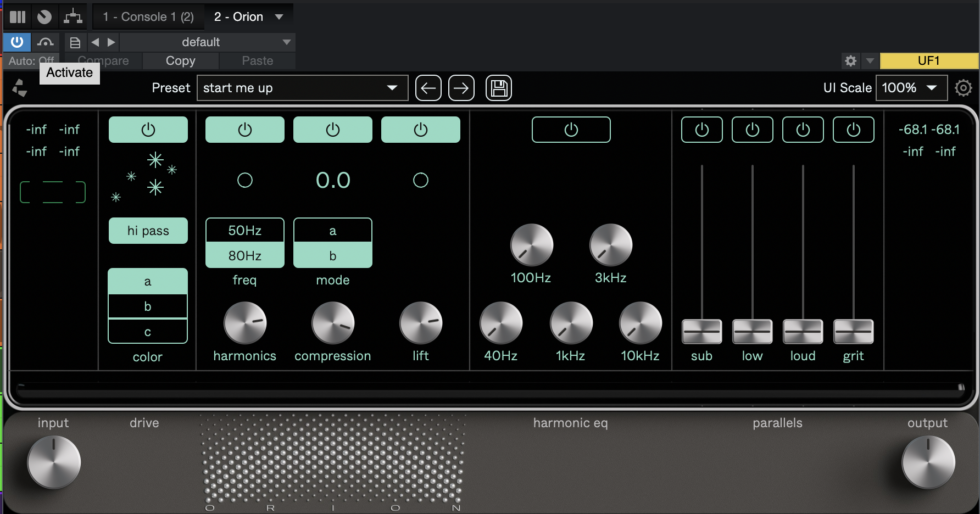Click the blue plugin Activate power icon
This screenshot has width=980, height=514.
click(x=17, y=42)
